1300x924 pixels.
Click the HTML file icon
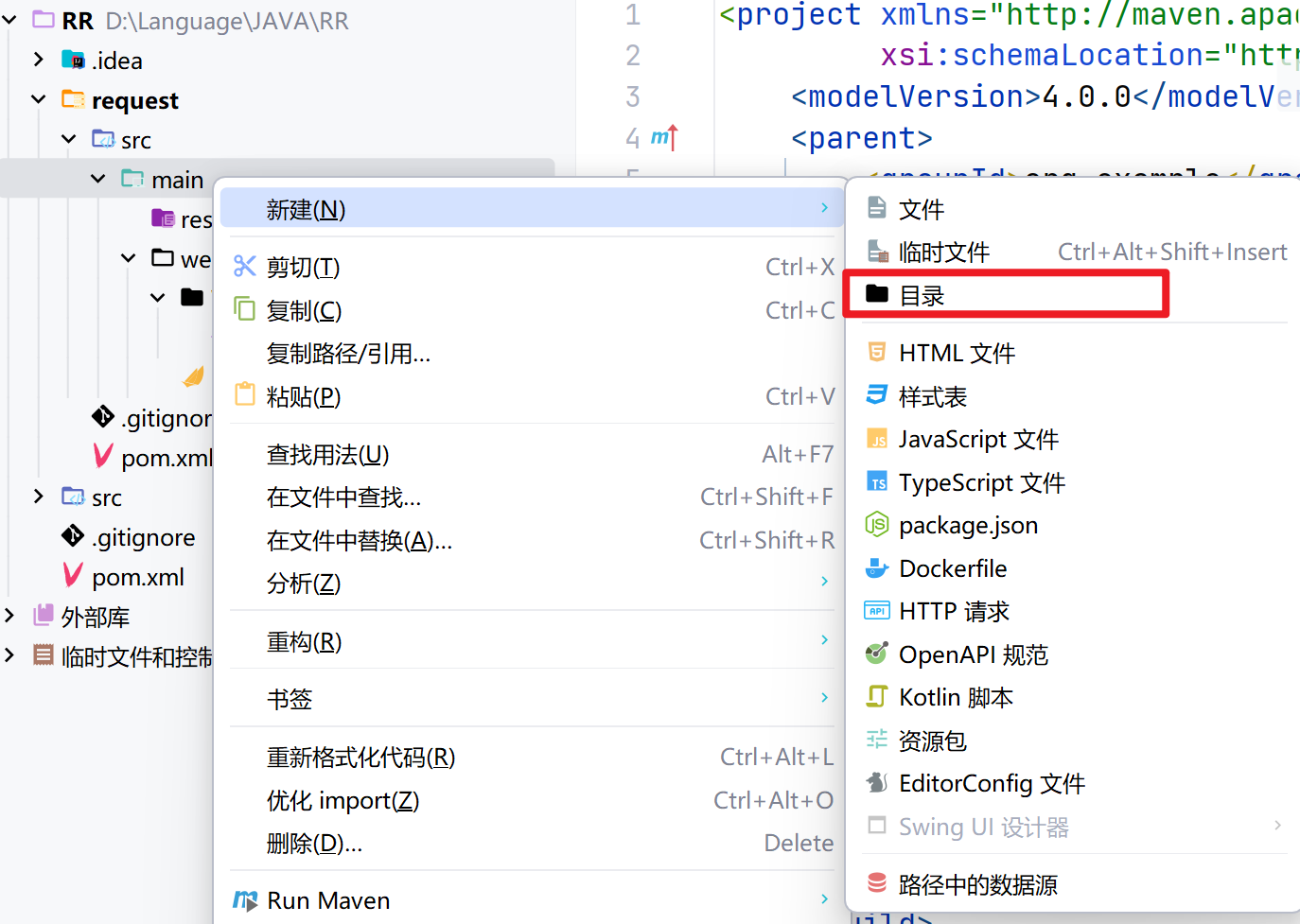pyautogui.click(x=877, y=353)
